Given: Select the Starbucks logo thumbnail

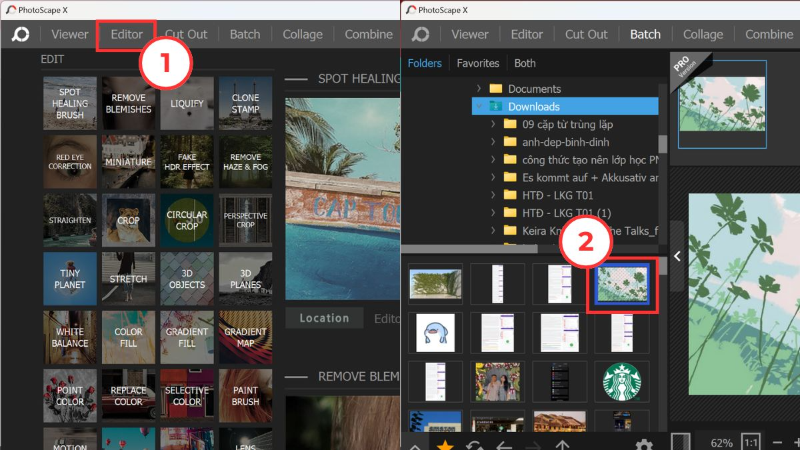Looking at the screenshot, I should (621, 382).
